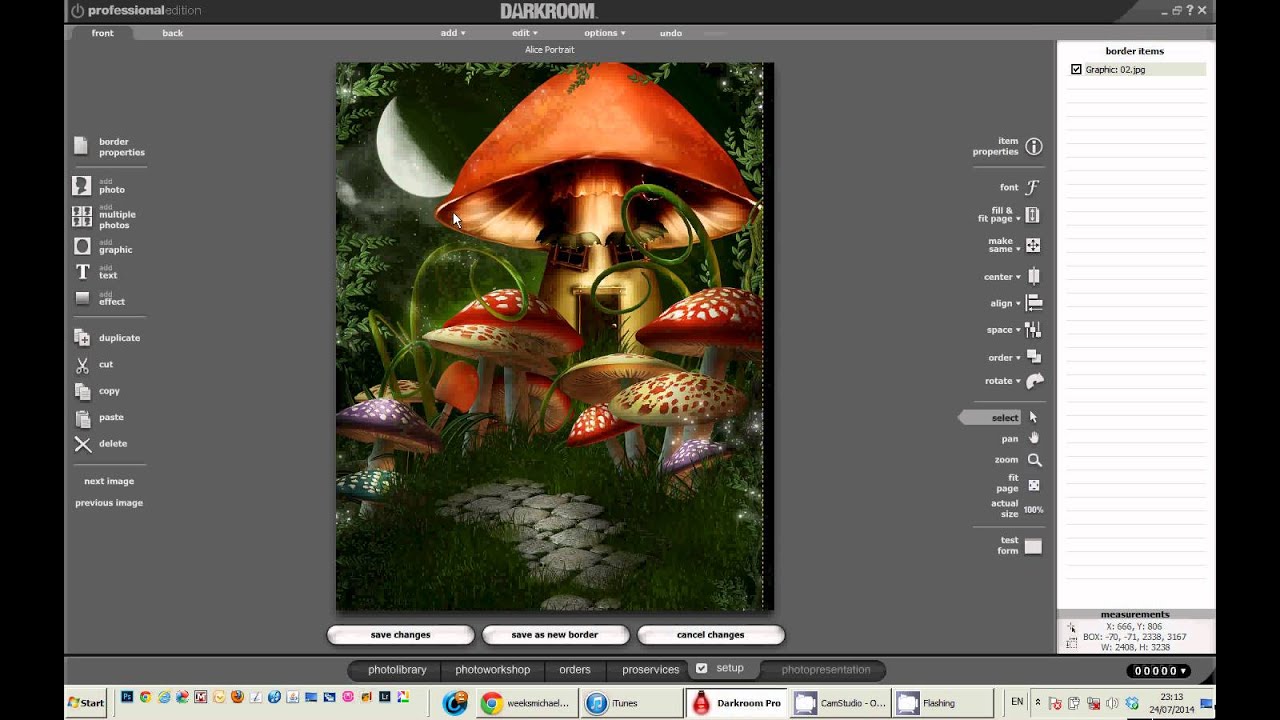
Task: Open border properties icon
Action: click(x=82, y=147)
